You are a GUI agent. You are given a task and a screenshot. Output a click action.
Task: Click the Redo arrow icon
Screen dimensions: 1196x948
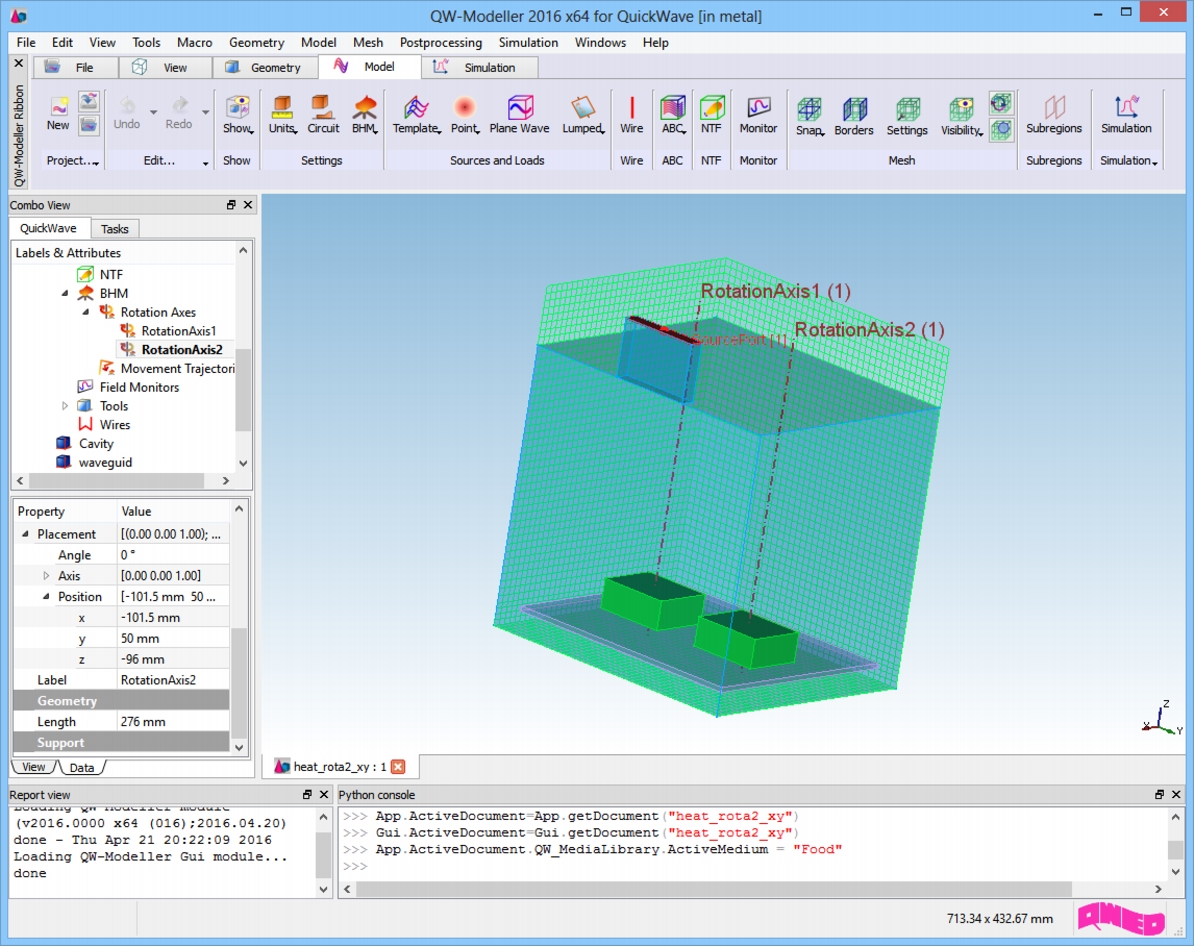click(x=179, y=106)
